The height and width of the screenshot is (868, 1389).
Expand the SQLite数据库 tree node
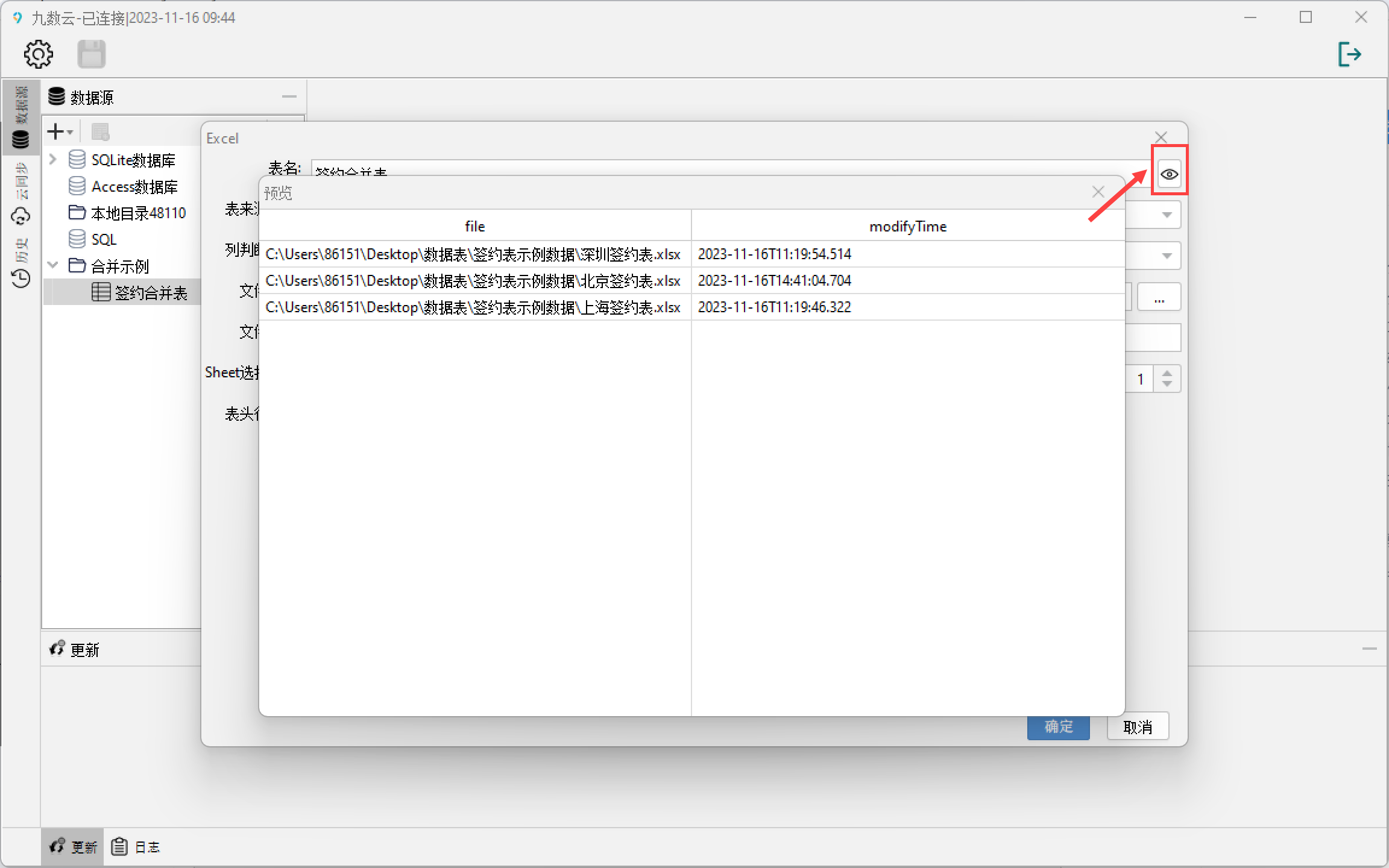point(53,160)
